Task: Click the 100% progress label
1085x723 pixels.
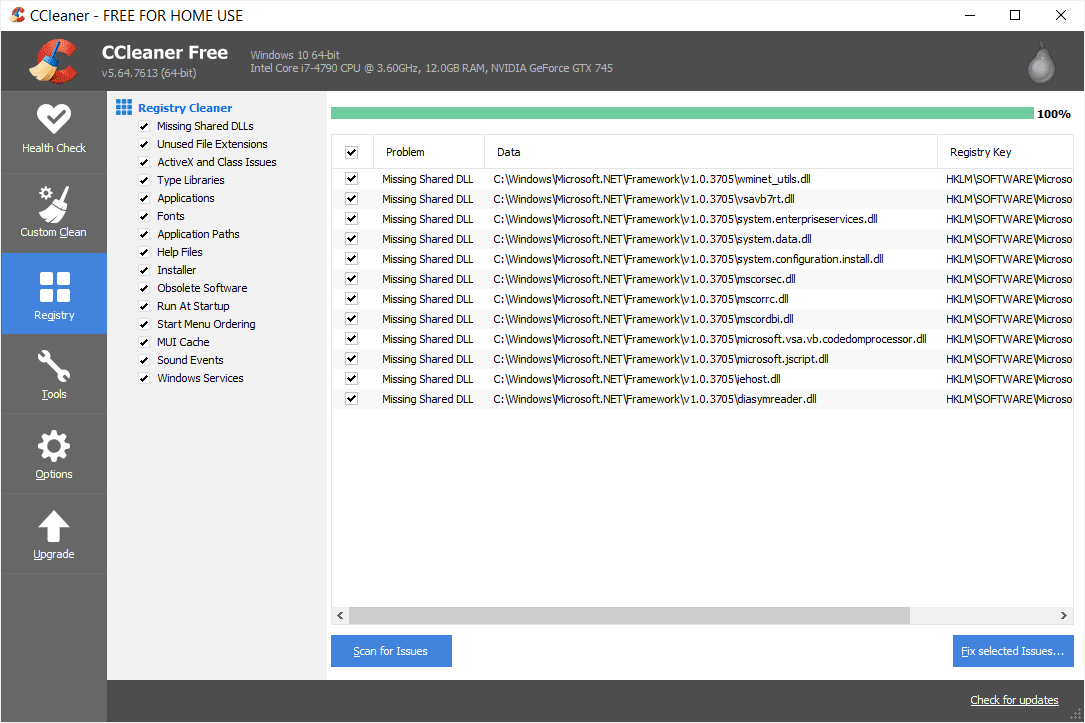Action: tap(1054, 114)
